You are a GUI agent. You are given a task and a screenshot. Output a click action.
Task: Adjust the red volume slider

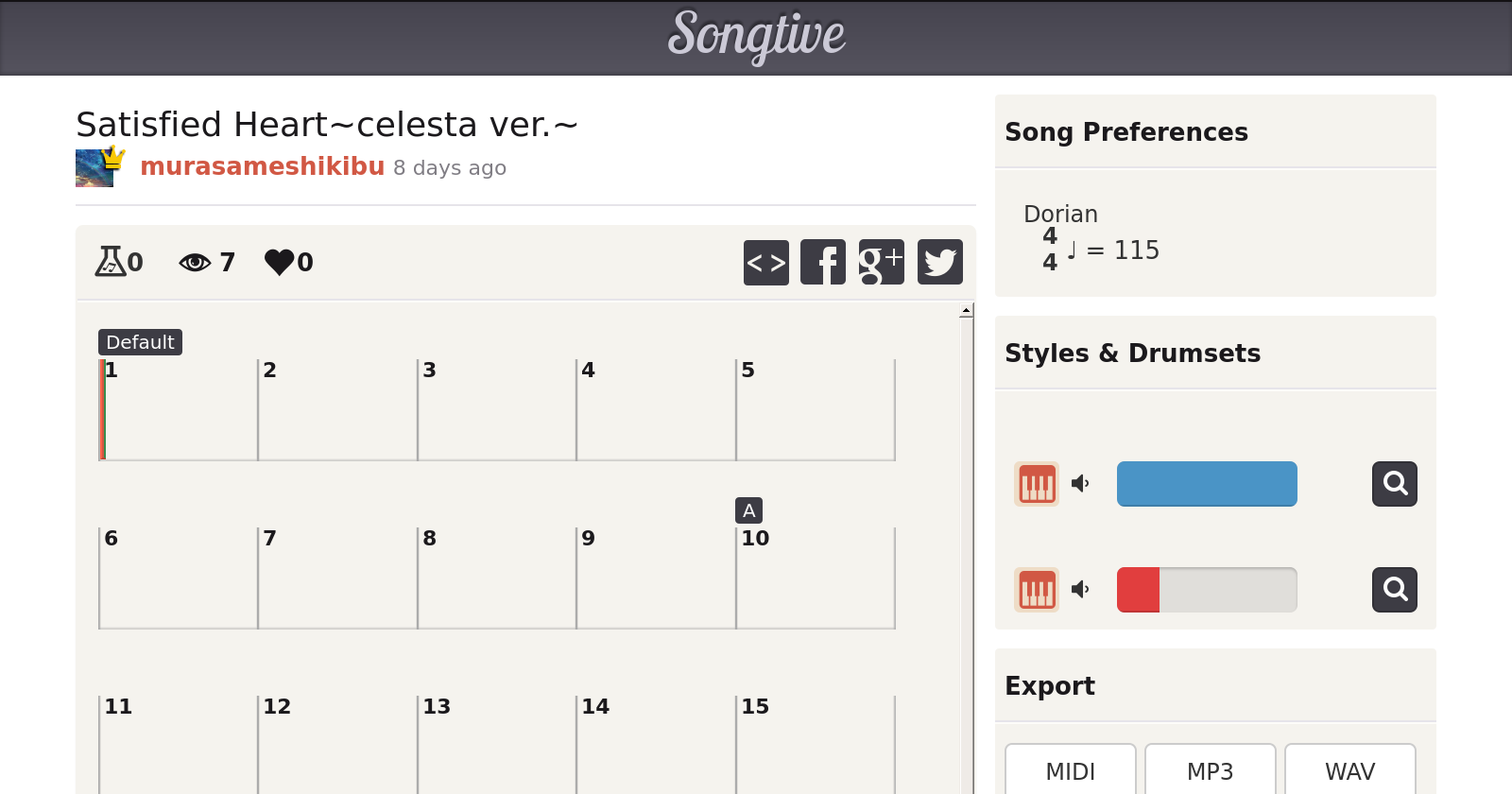click(1207, 590)
